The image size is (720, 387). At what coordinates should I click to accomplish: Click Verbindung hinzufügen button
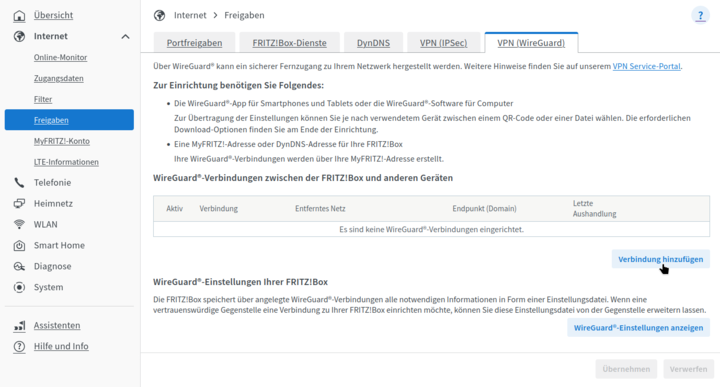660,259
